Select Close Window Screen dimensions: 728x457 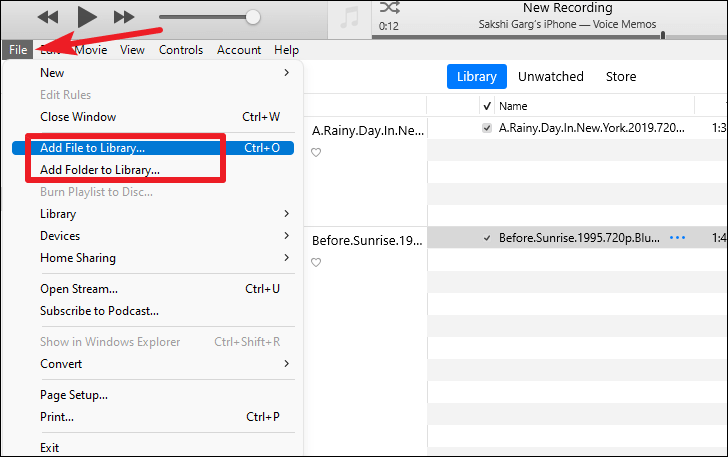point(153,117)
